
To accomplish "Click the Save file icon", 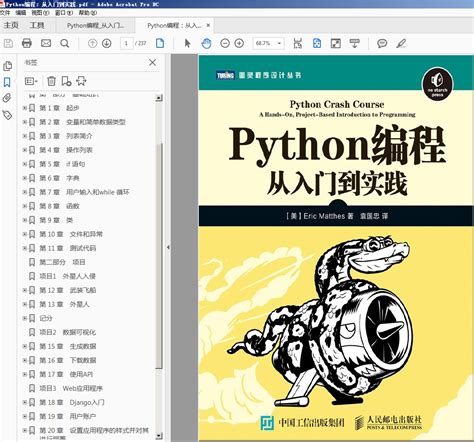I will point(8,43).
